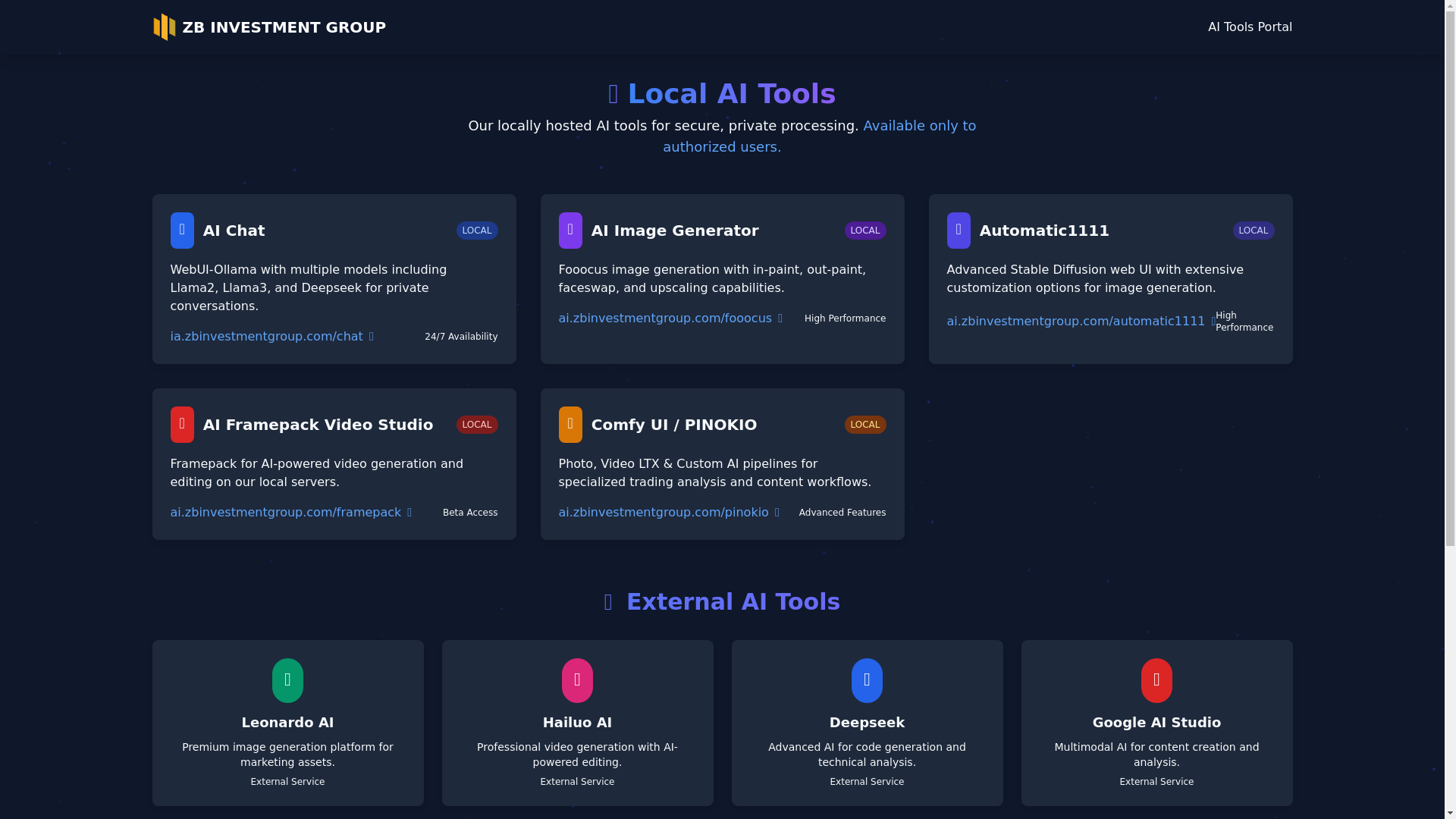Viewport: 1456px width, 819px height.
Task: Click the Leonardo AI green icon
Action: 287,680
